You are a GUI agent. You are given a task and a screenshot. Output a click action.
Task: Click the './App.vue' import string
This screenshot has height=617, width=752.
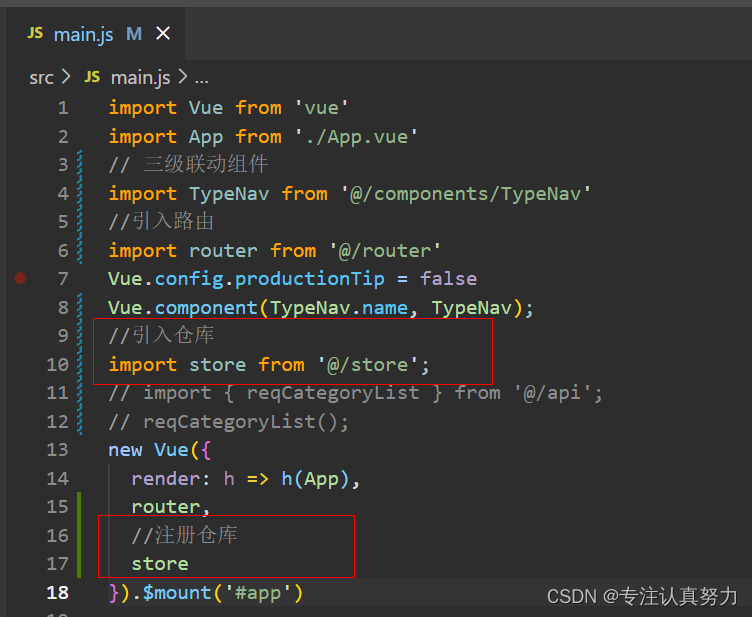(356, 137)
